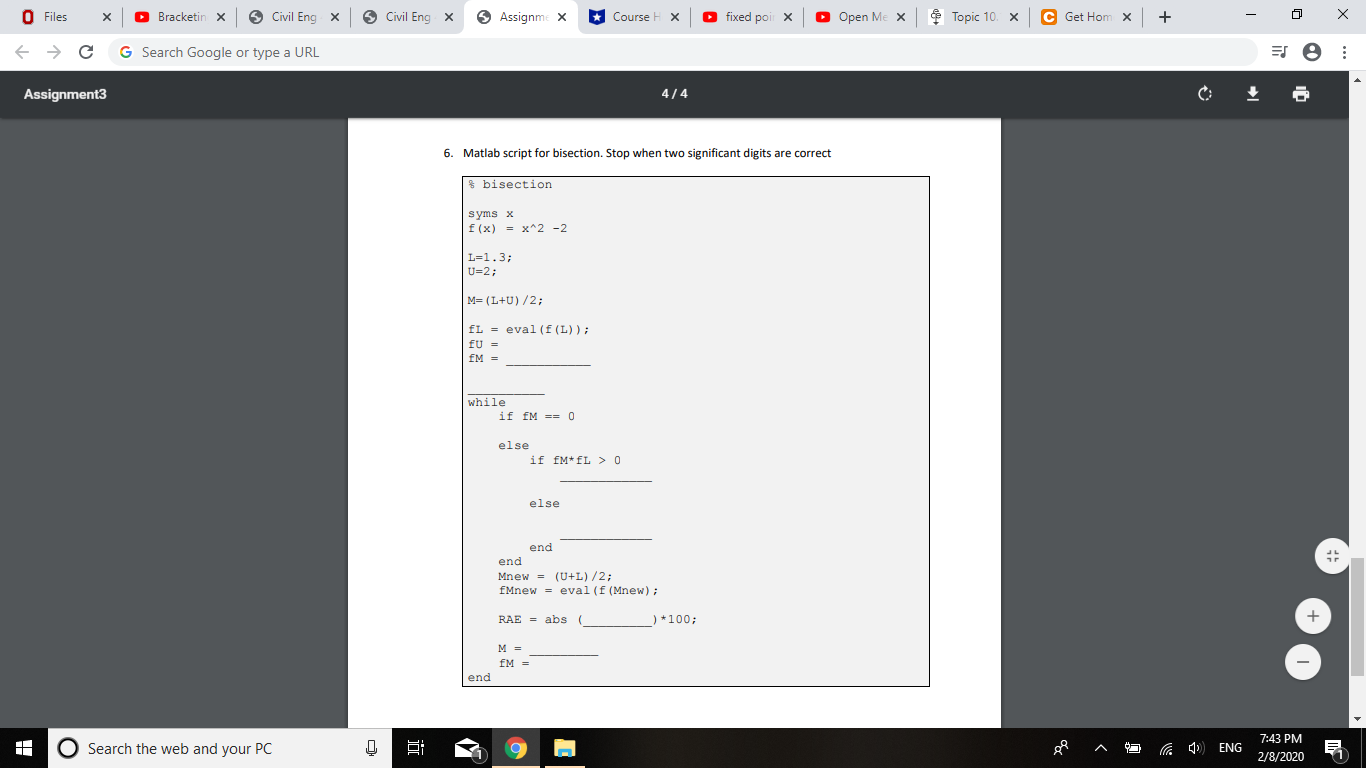This screenshot has width=1366, height=768.
Task: Open Task View on the taskbar
Action: click(416, 747)
